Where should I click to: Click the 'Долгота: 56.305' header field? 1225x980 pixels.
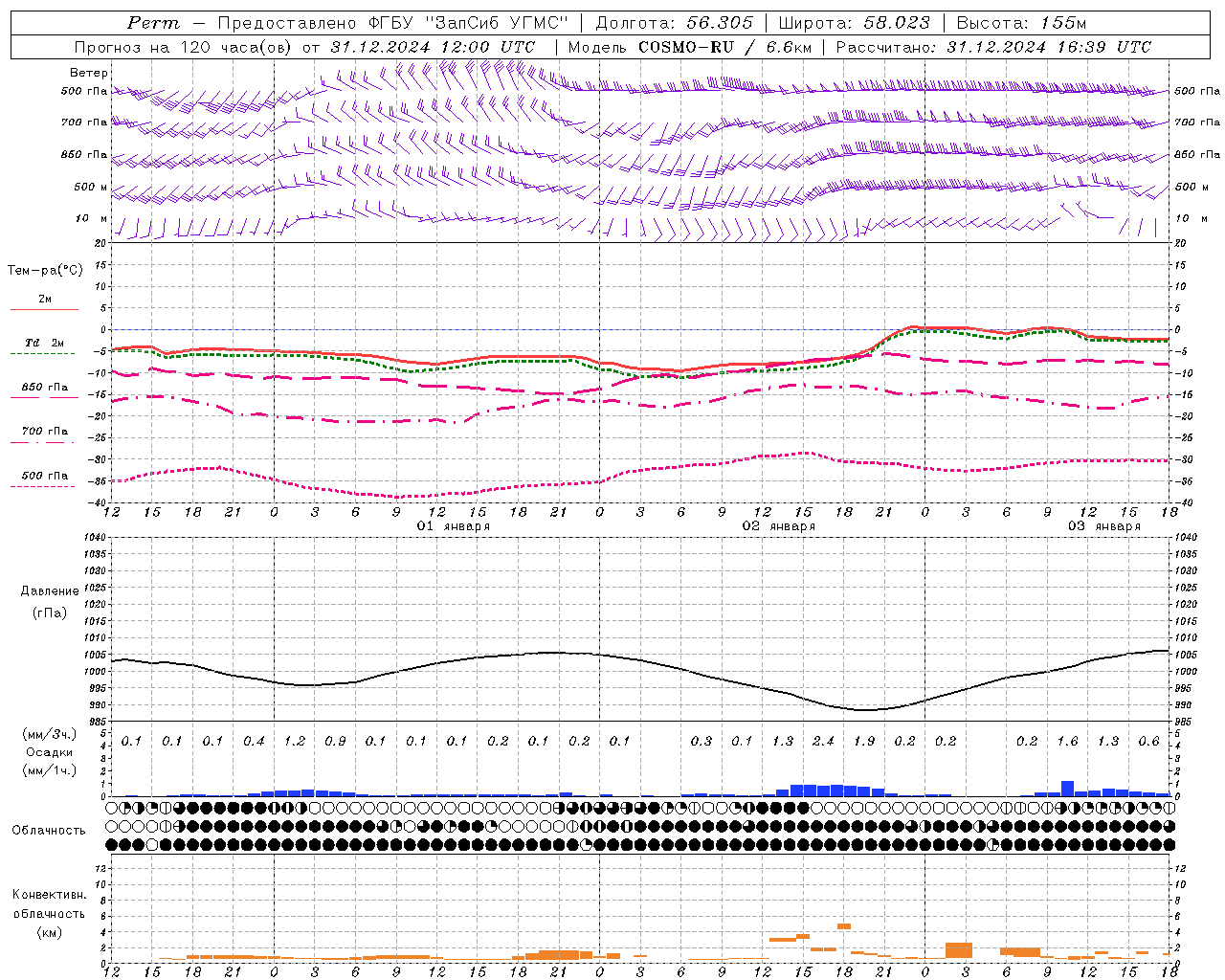(674, 23)
